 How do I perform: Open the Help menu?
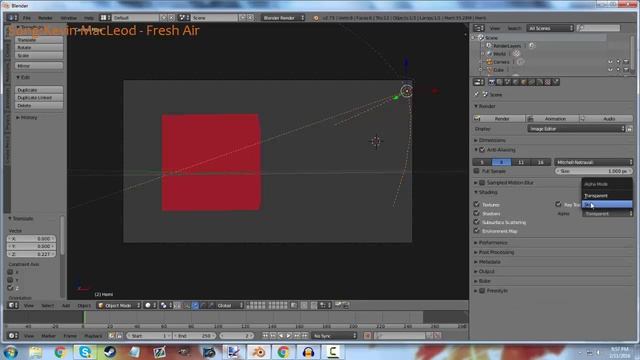click(89, 18)
